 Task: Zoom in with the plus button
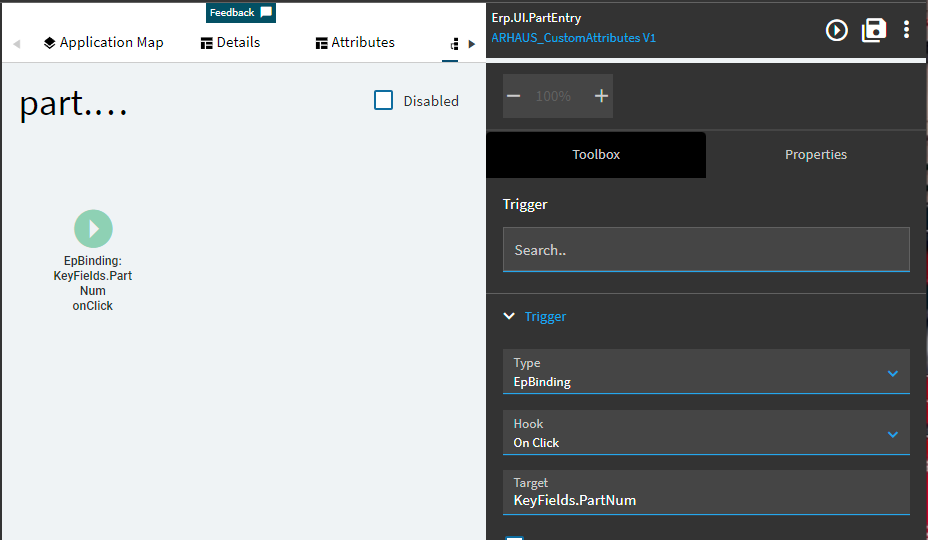click(601, 96)
